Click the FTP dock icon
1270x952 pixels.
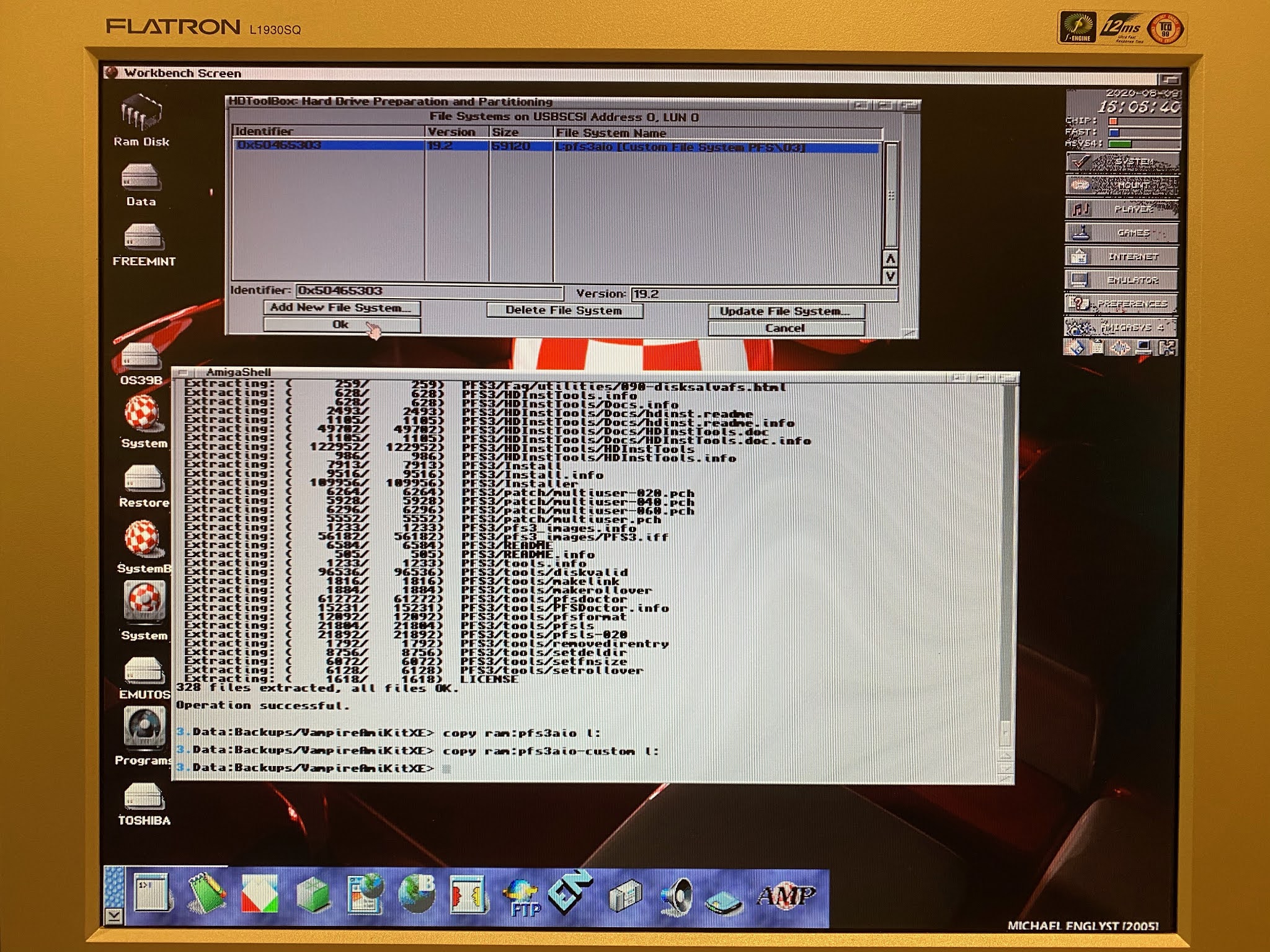coord(521,897)
